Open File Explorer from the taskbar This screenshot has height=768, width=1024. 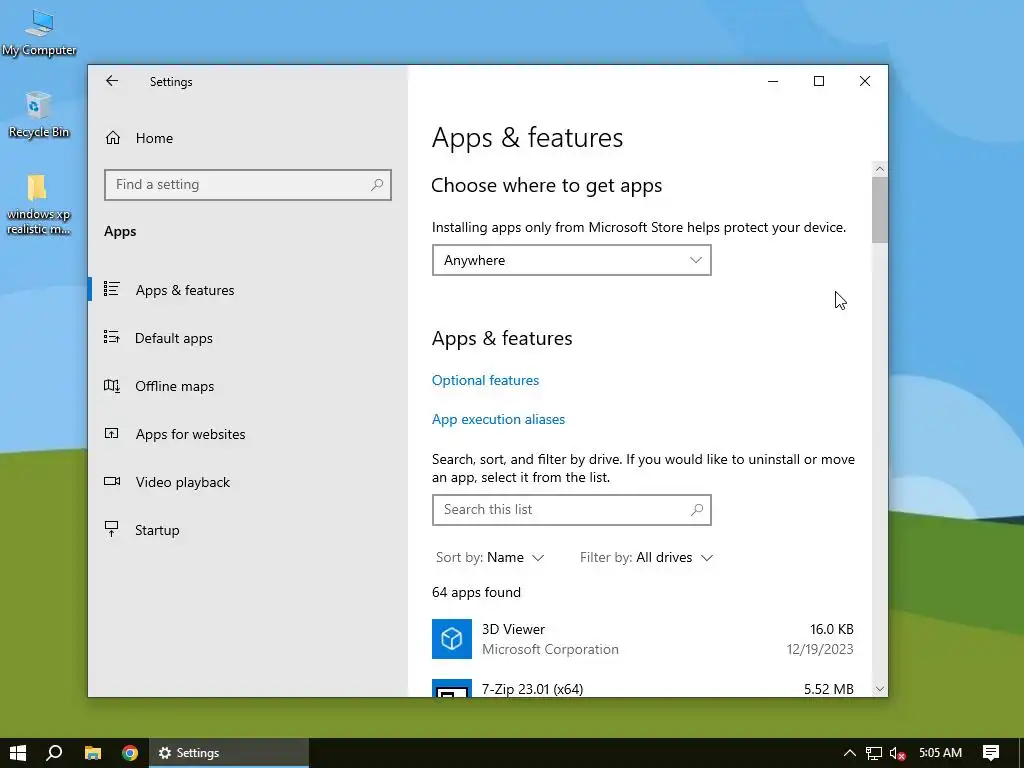93,753
